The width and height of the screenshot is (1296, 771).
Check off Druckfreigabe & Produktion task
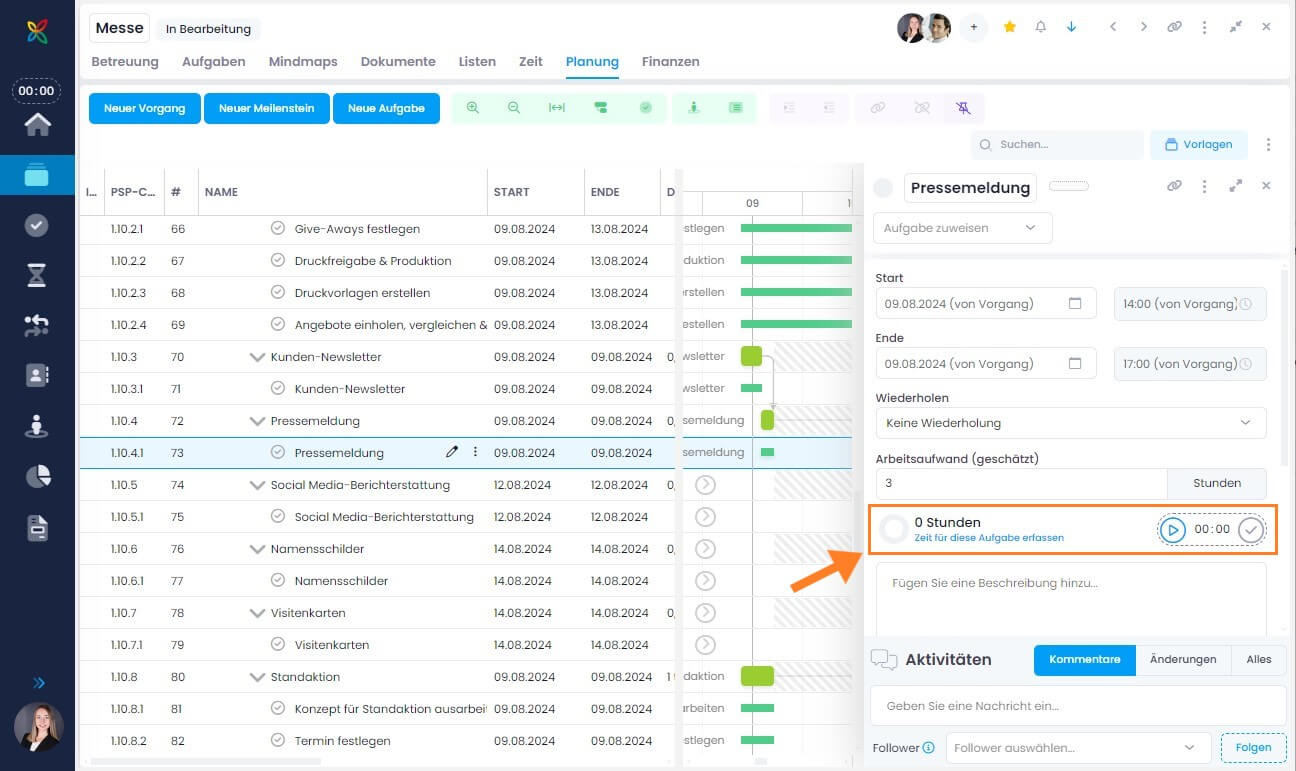(x=278, y=260)
